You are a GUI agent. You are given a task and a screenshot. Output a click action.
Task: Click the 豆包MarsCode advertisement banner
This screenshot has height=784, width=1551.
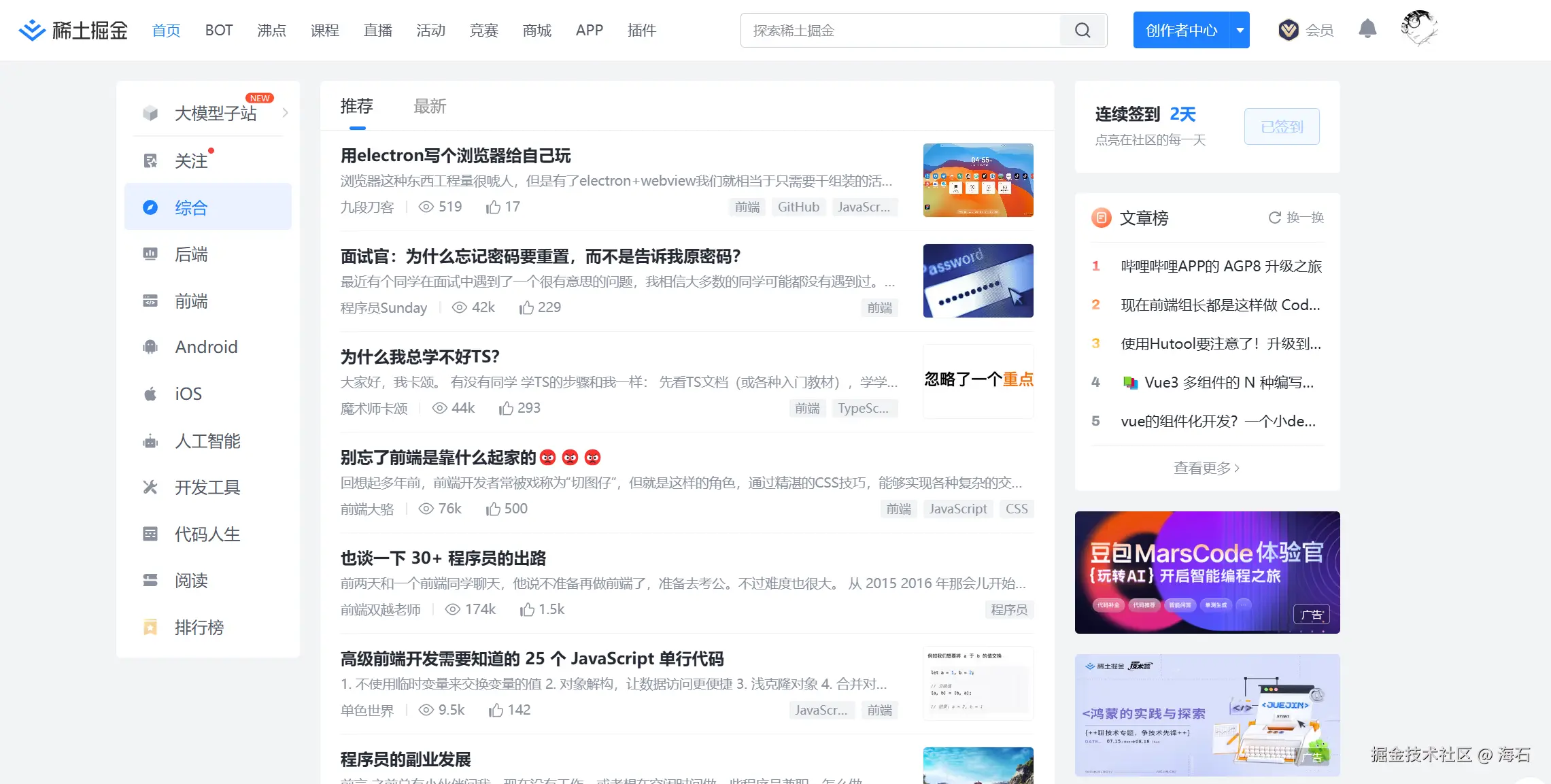click(x=1207, y=572)
